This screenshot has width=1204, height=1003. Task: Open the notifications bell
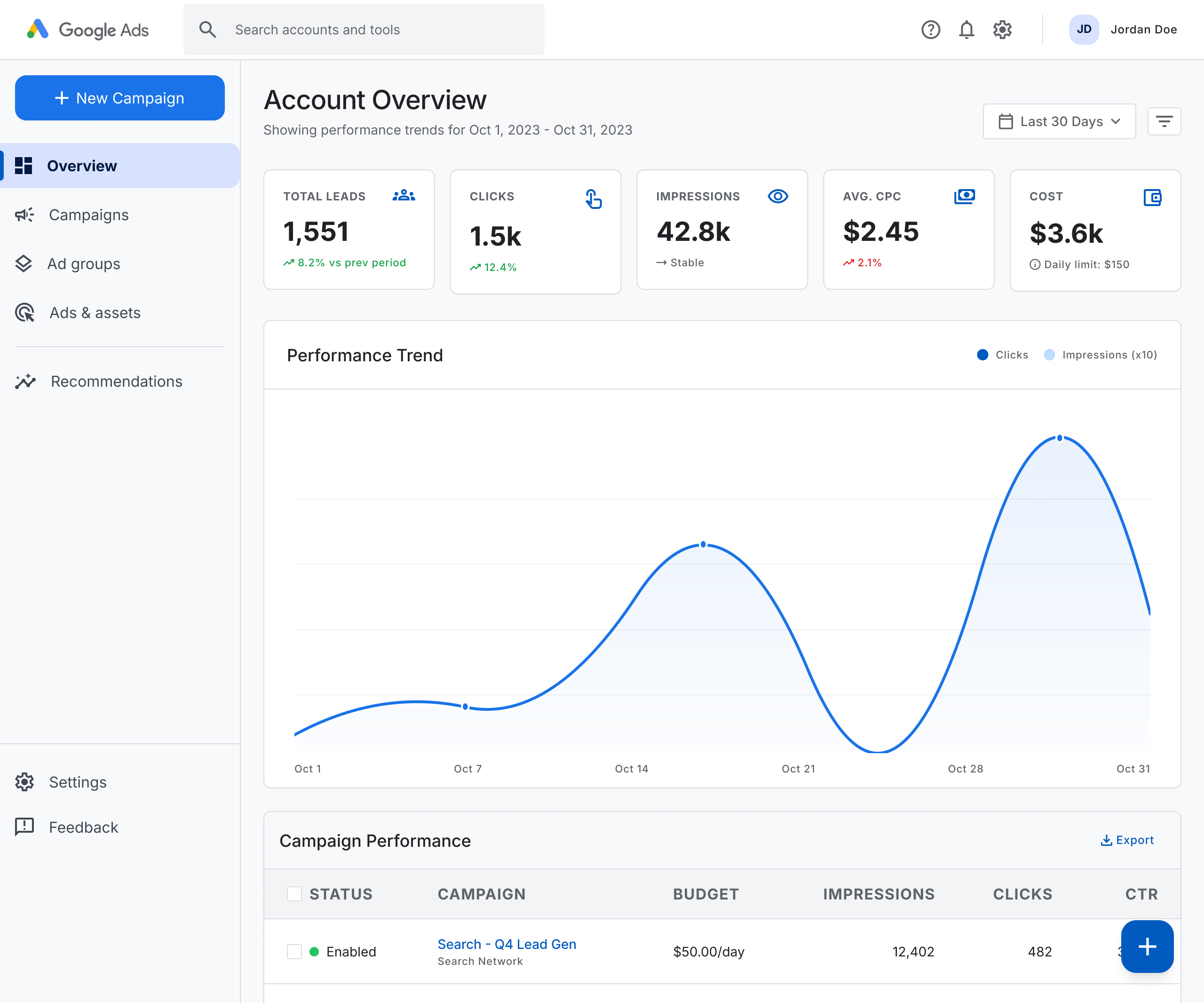pyautogui.click(x=966, y=30)
